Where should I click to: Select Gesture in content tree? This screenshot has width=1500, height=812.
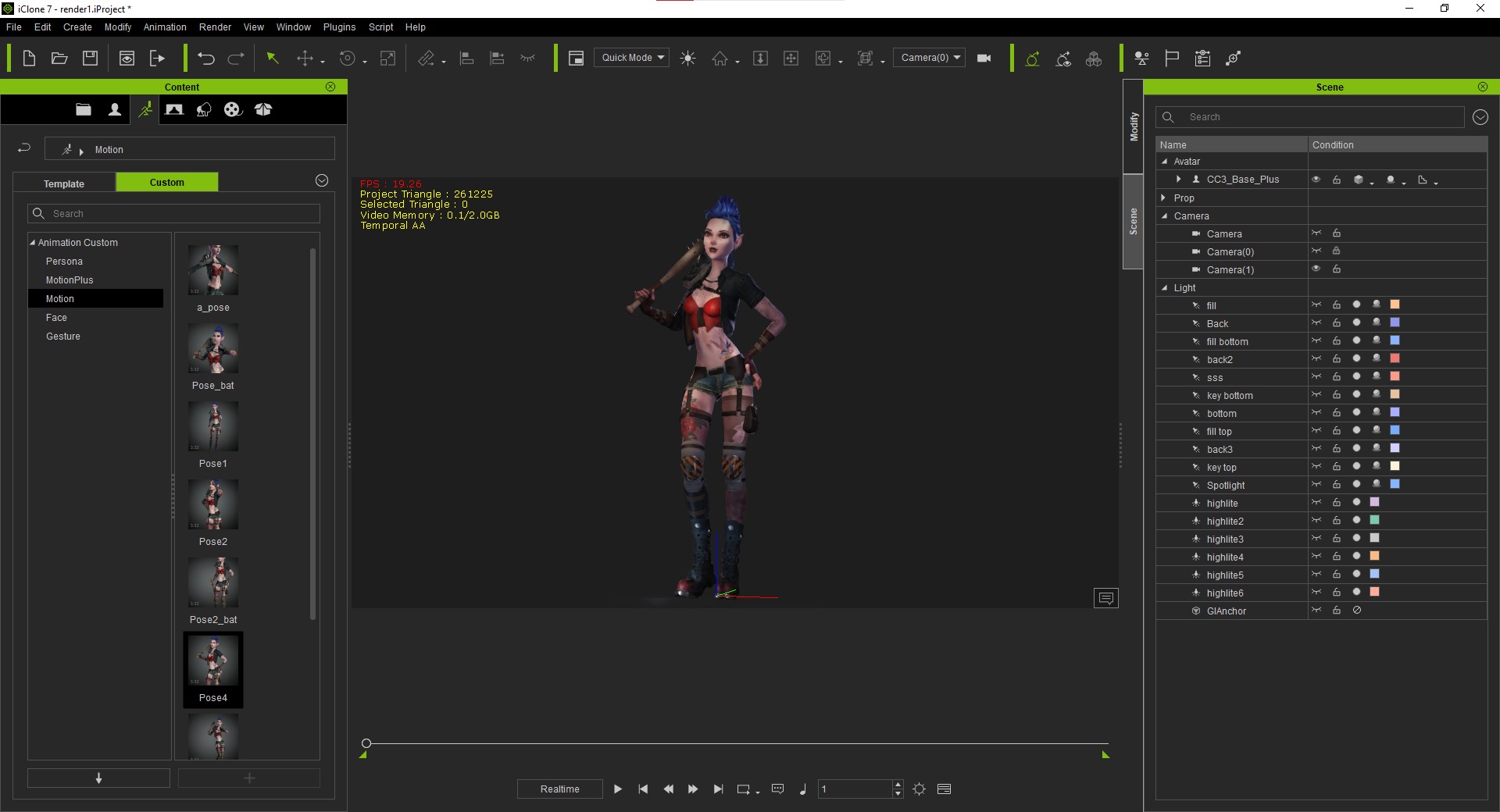63,337
